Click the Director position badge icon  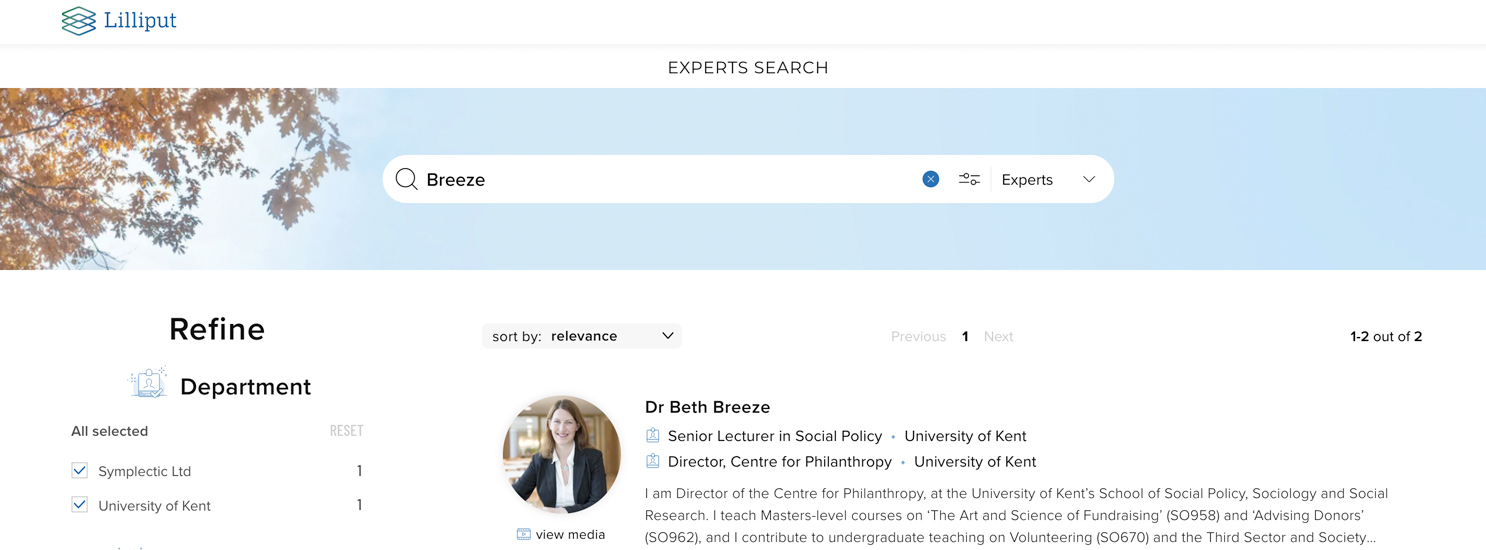653,462
